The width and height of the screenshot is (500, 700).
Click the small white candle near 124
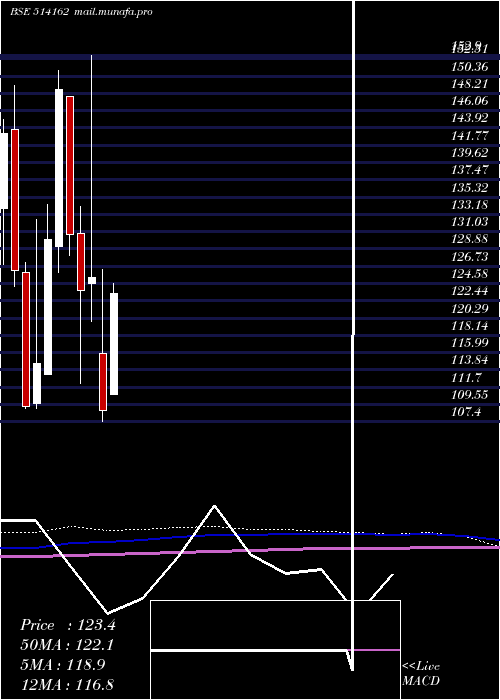[92, 280]
